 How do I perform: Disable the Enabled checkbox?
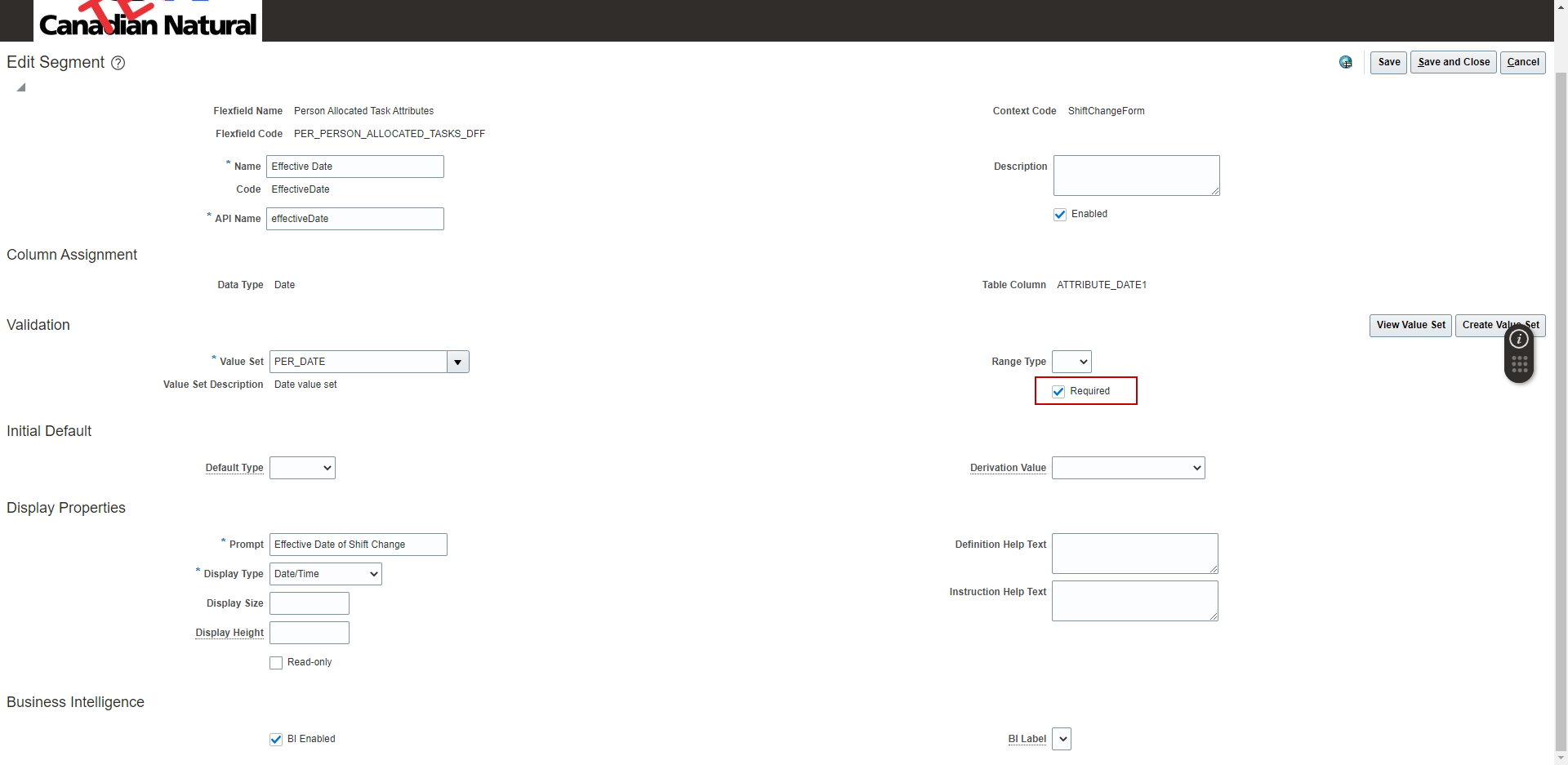coord(1060,214)
